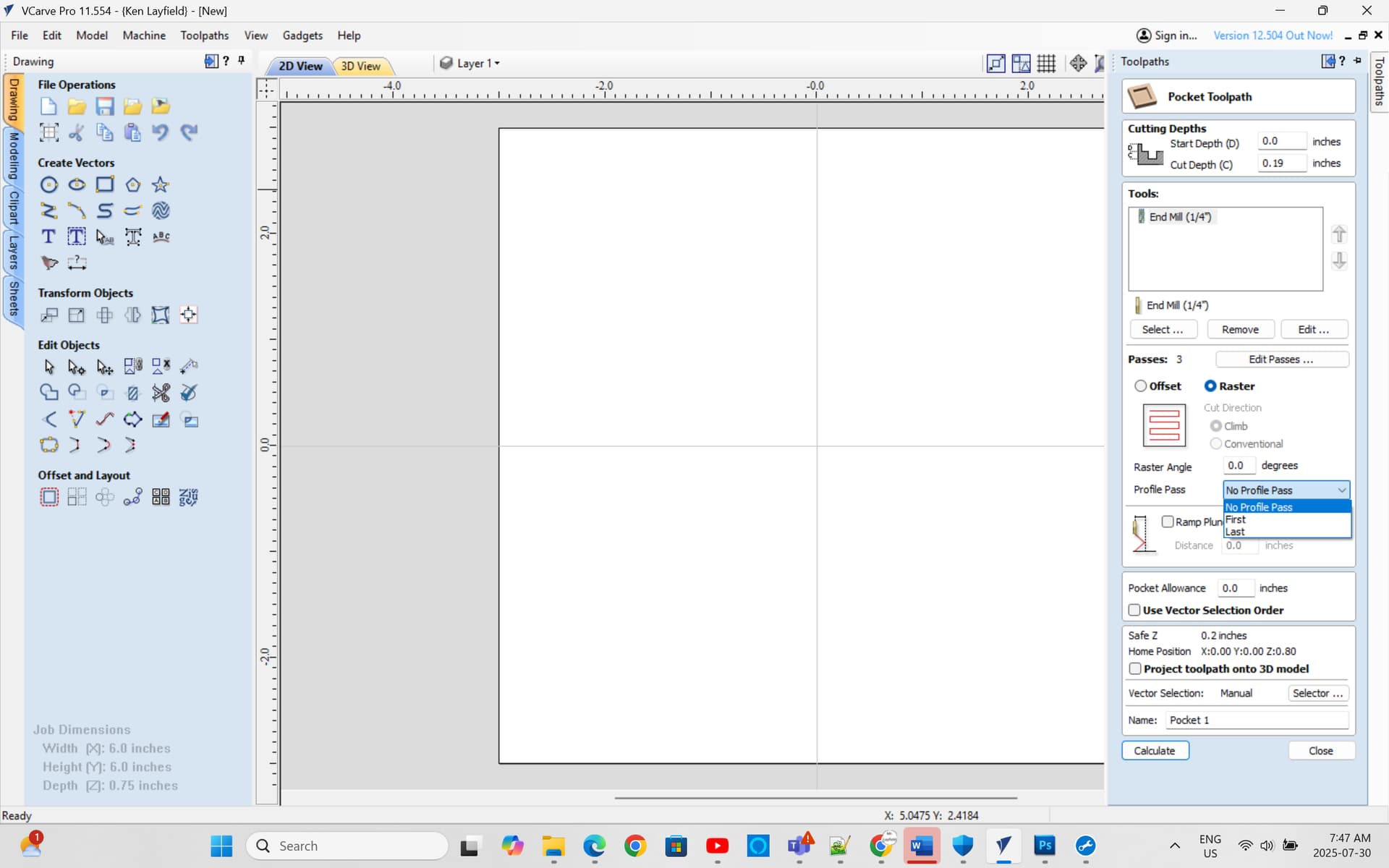
Task: Select the Draw Rectangle tool
Action: coord(105,184)
